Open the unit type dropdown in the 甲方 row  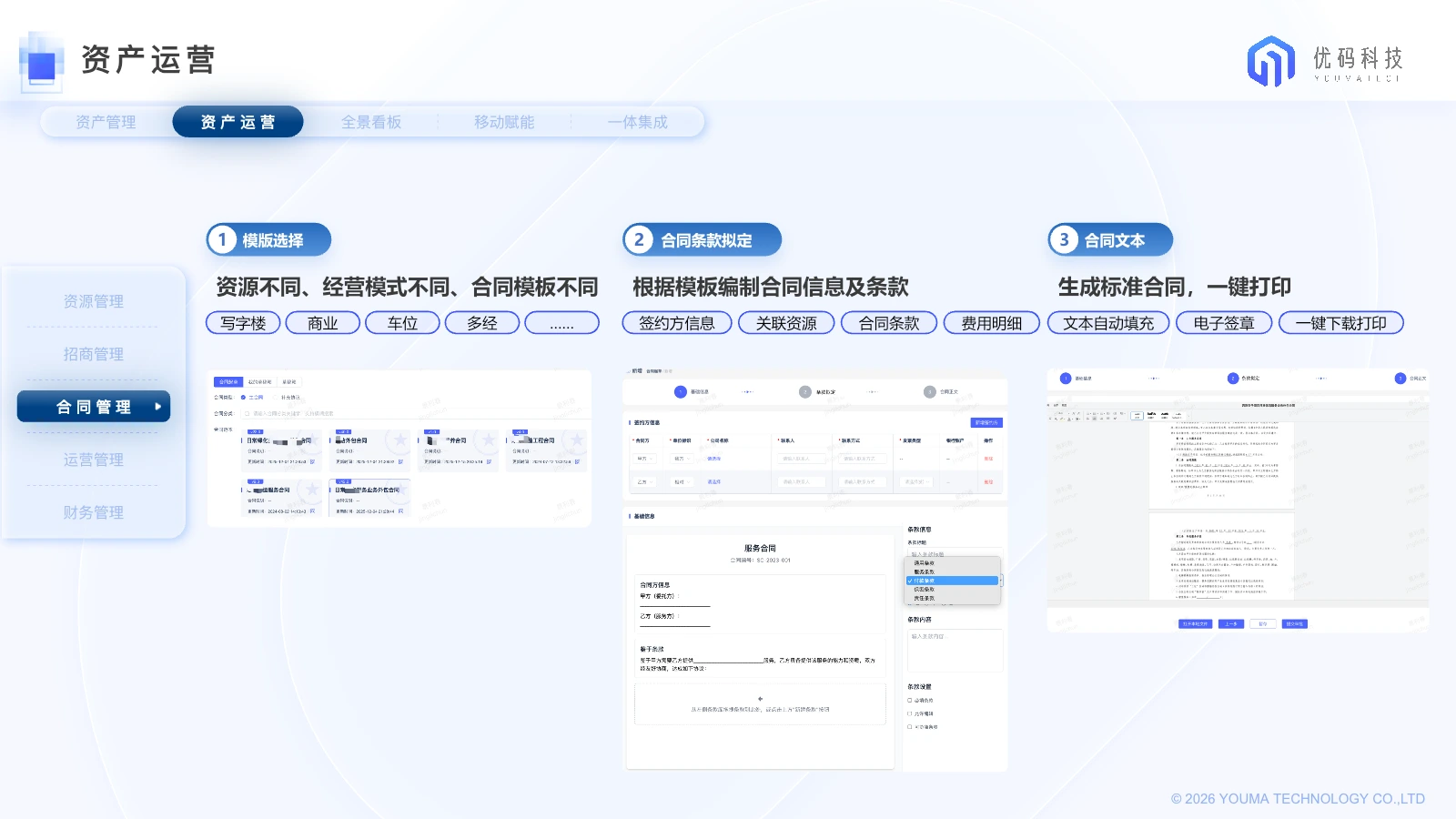(x=682, y=459)
